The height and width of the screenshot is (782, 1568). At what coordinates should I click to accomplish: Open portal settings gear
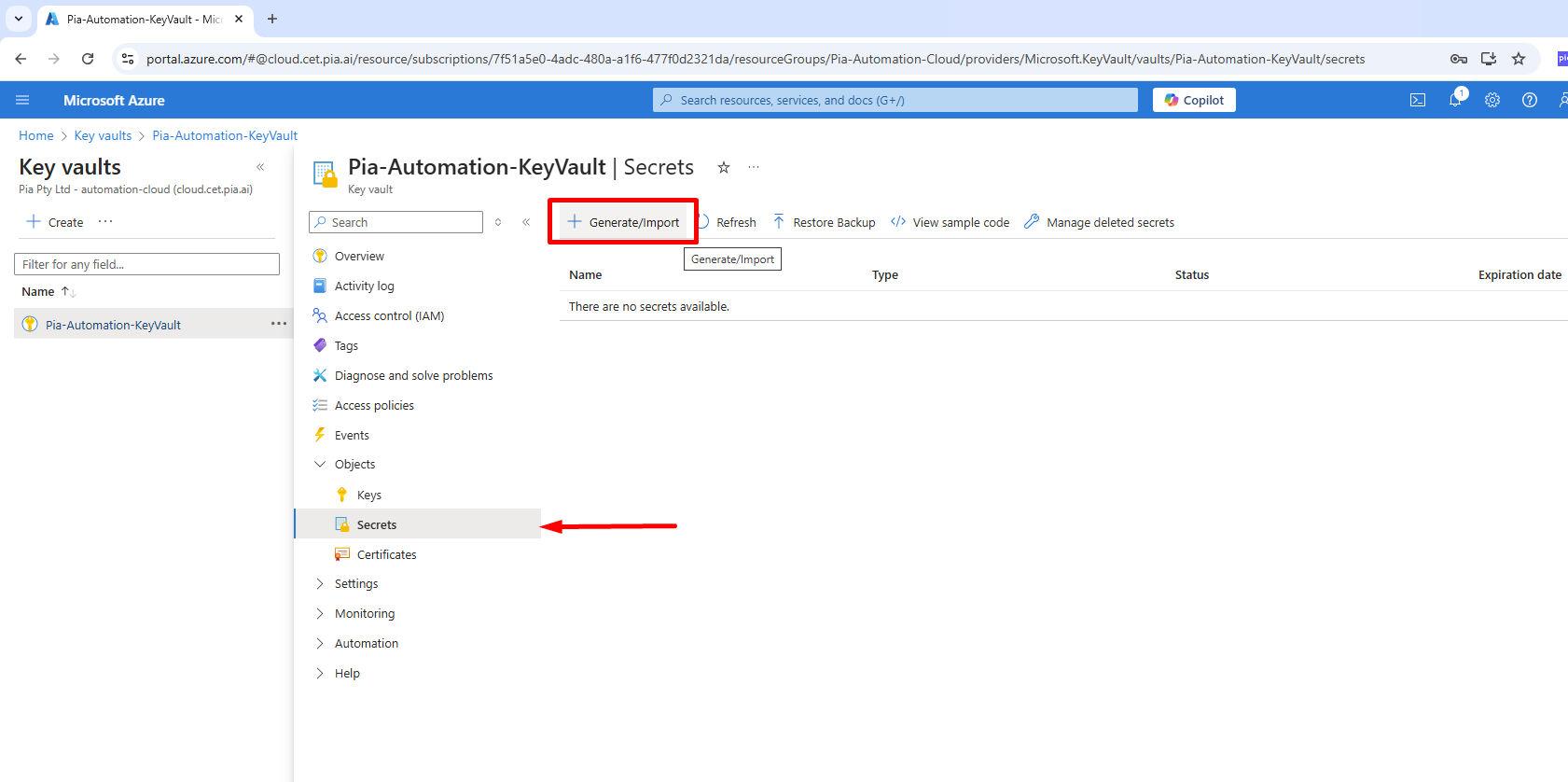tap(1492, 100)
